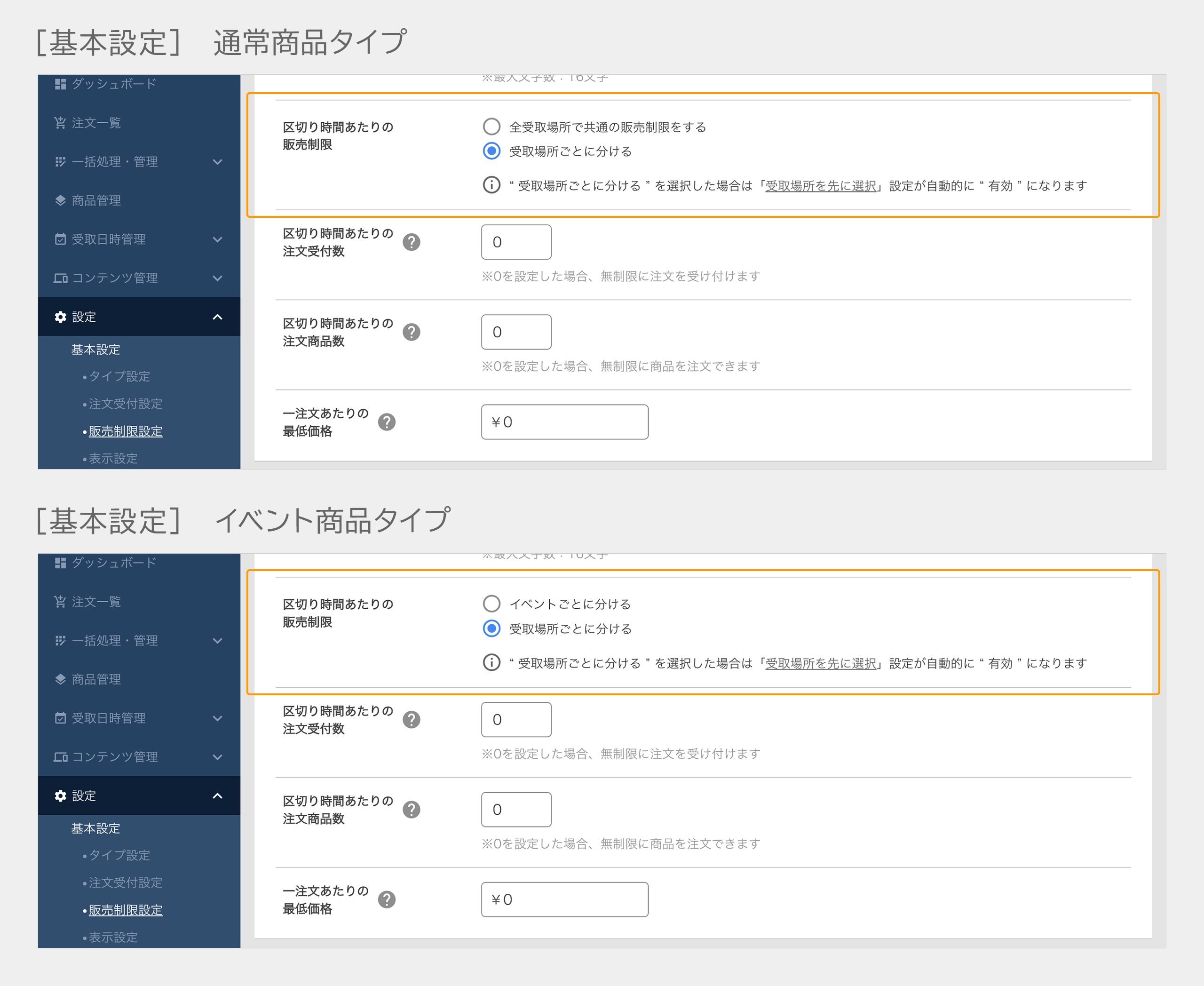The width and height of the screenshot is (1204, 986).
Task: Select the イベントごとに分ける radio button
Action: pos(491,604)
